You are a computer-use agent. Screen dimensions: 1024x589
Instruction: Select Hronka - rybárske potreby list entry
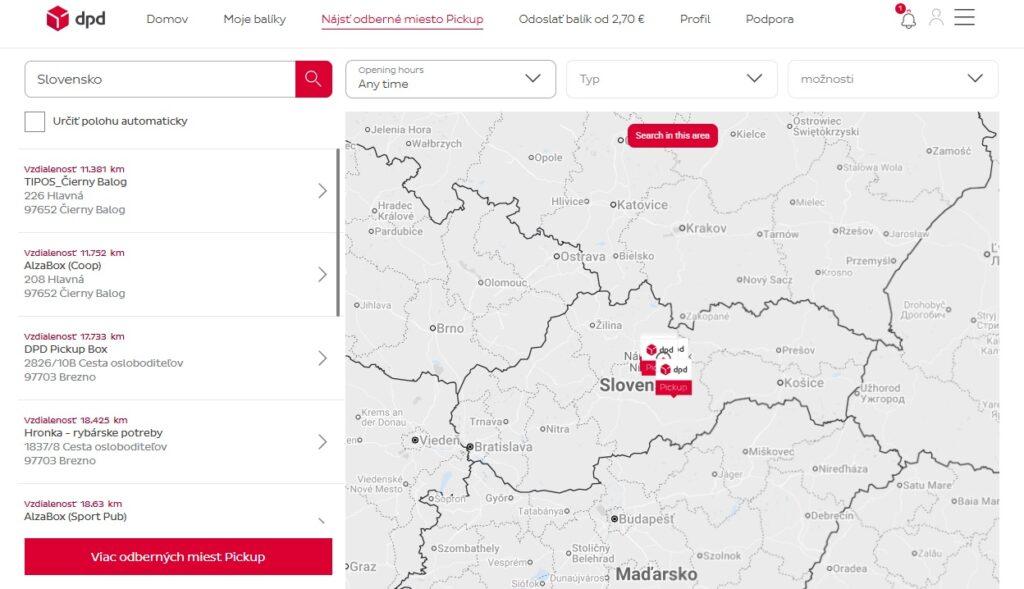(x=176, y=441)
